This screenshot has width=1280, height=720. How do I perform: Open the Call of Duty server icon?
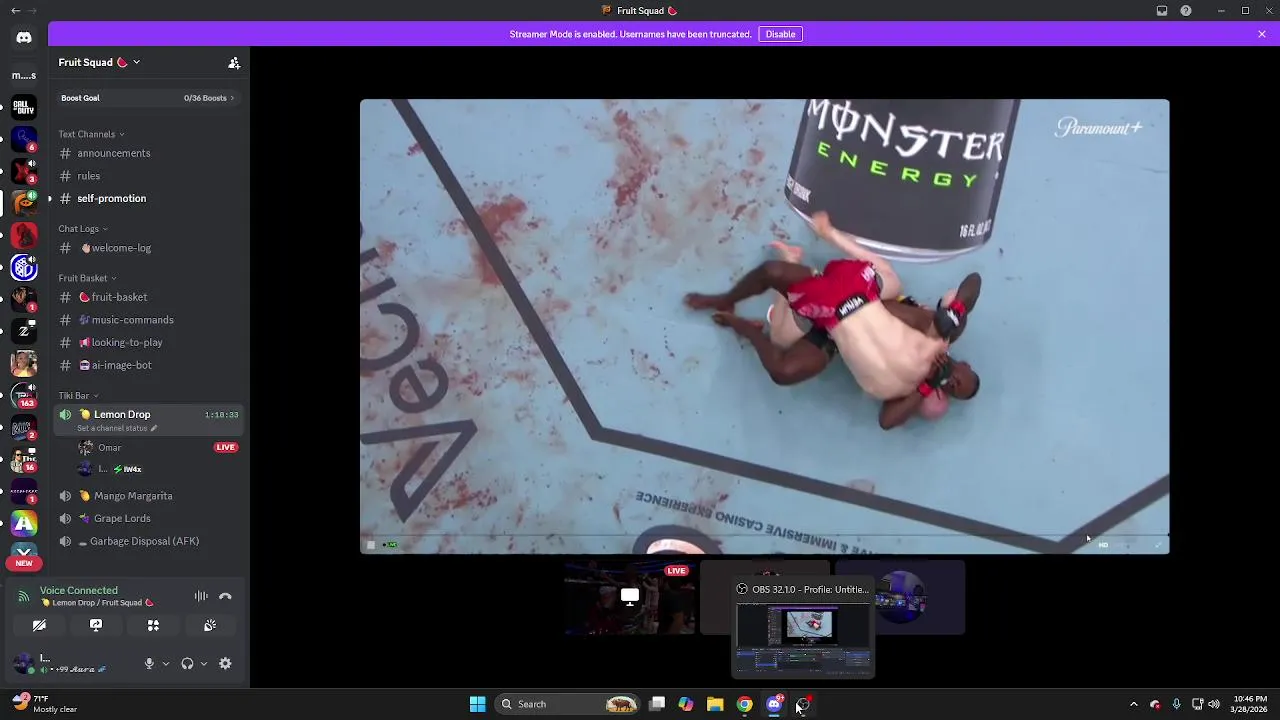click(24, 106)
